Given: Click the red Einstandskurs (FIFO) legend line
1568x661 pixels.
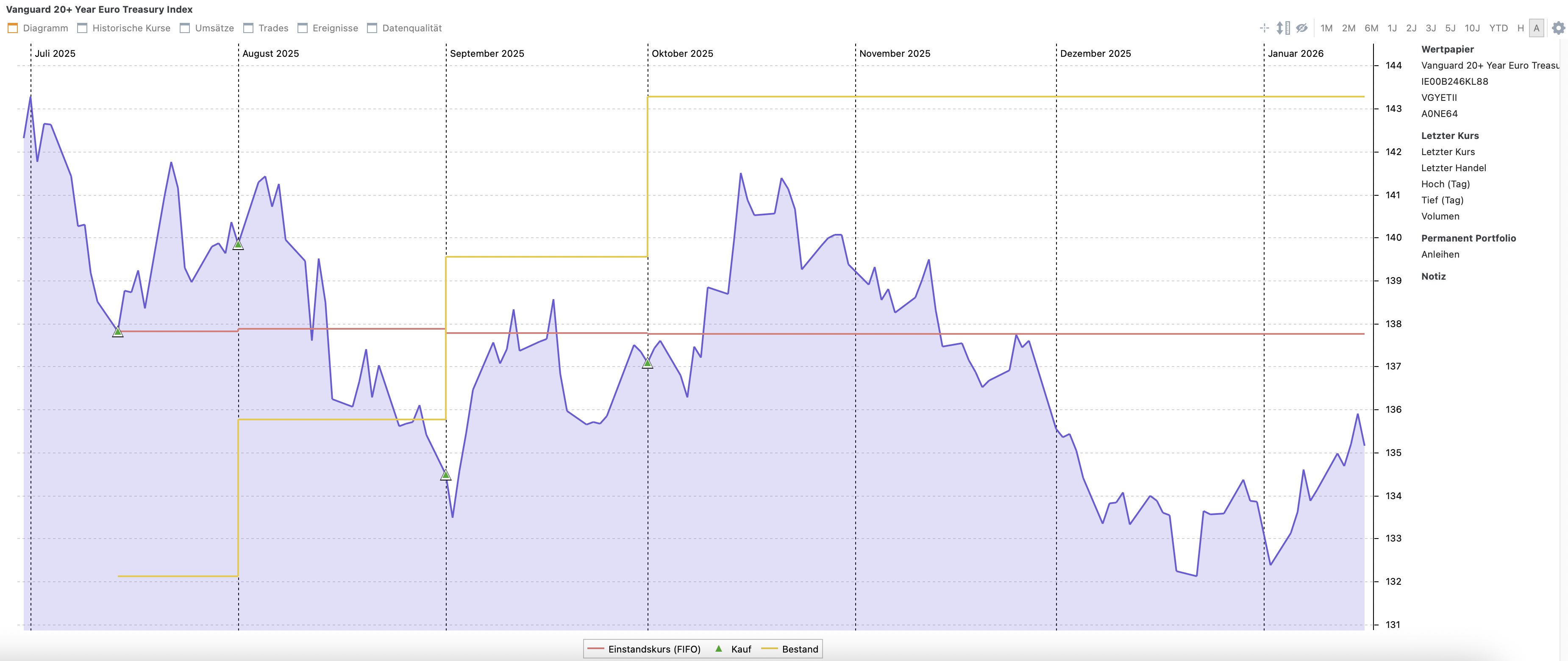Looking at the screenshot, I should coord(595,649).
